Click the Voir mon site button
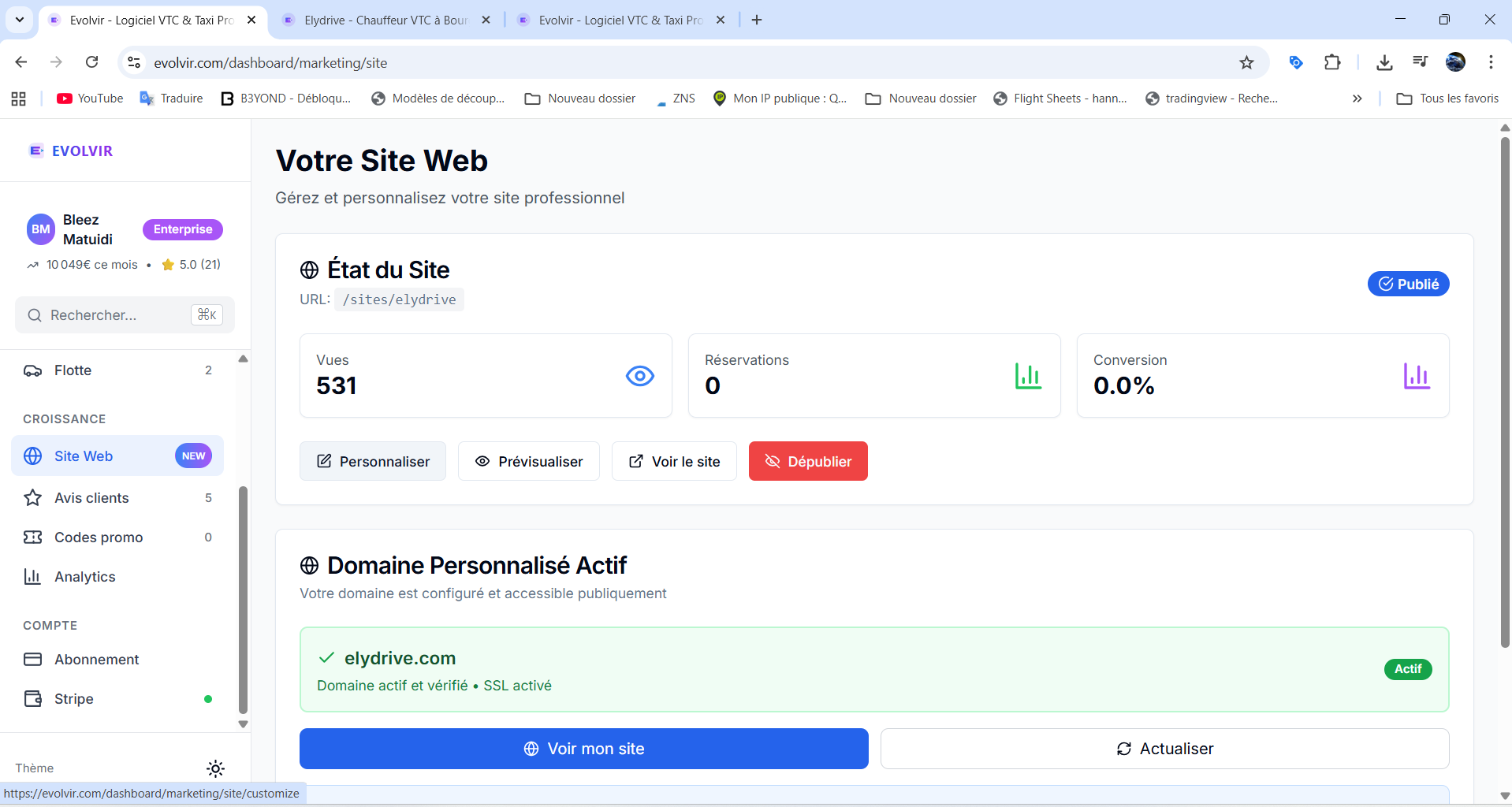This screenshot has width=1512, height=807. (x=583, y=749)
